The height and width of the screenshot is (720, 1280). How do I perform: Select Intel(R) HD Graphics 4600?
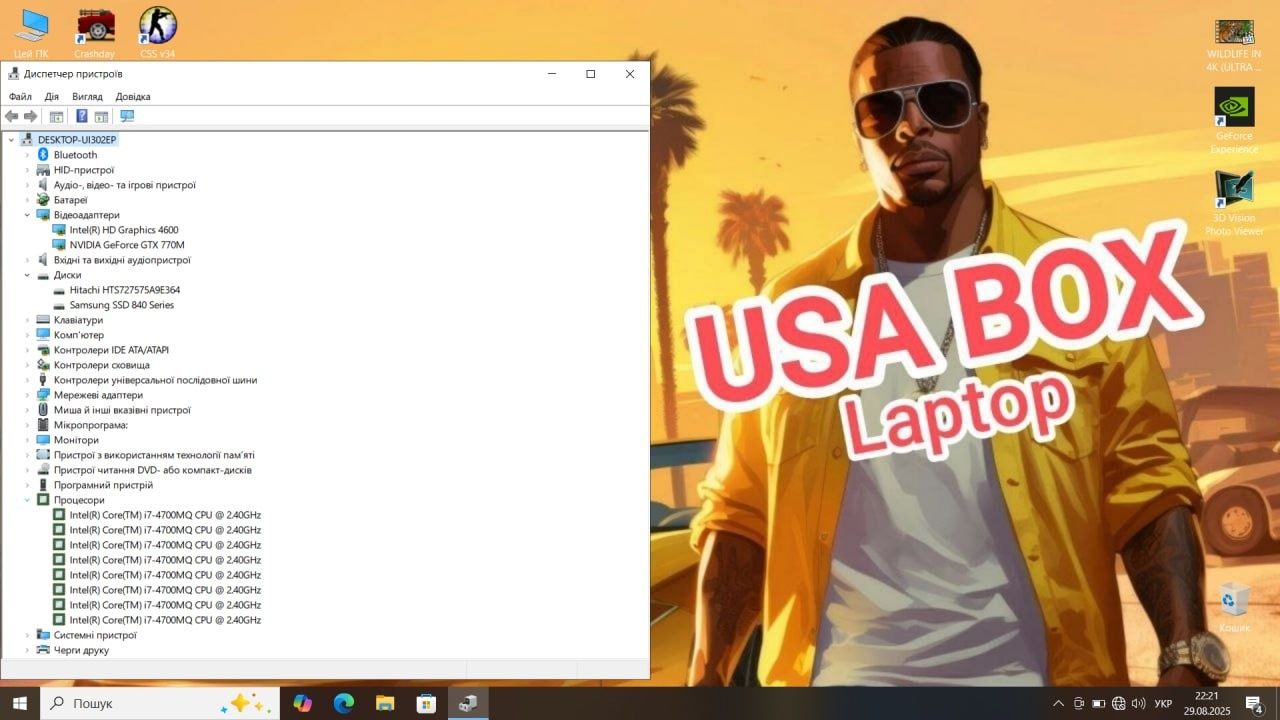click(x=124, y=230)
